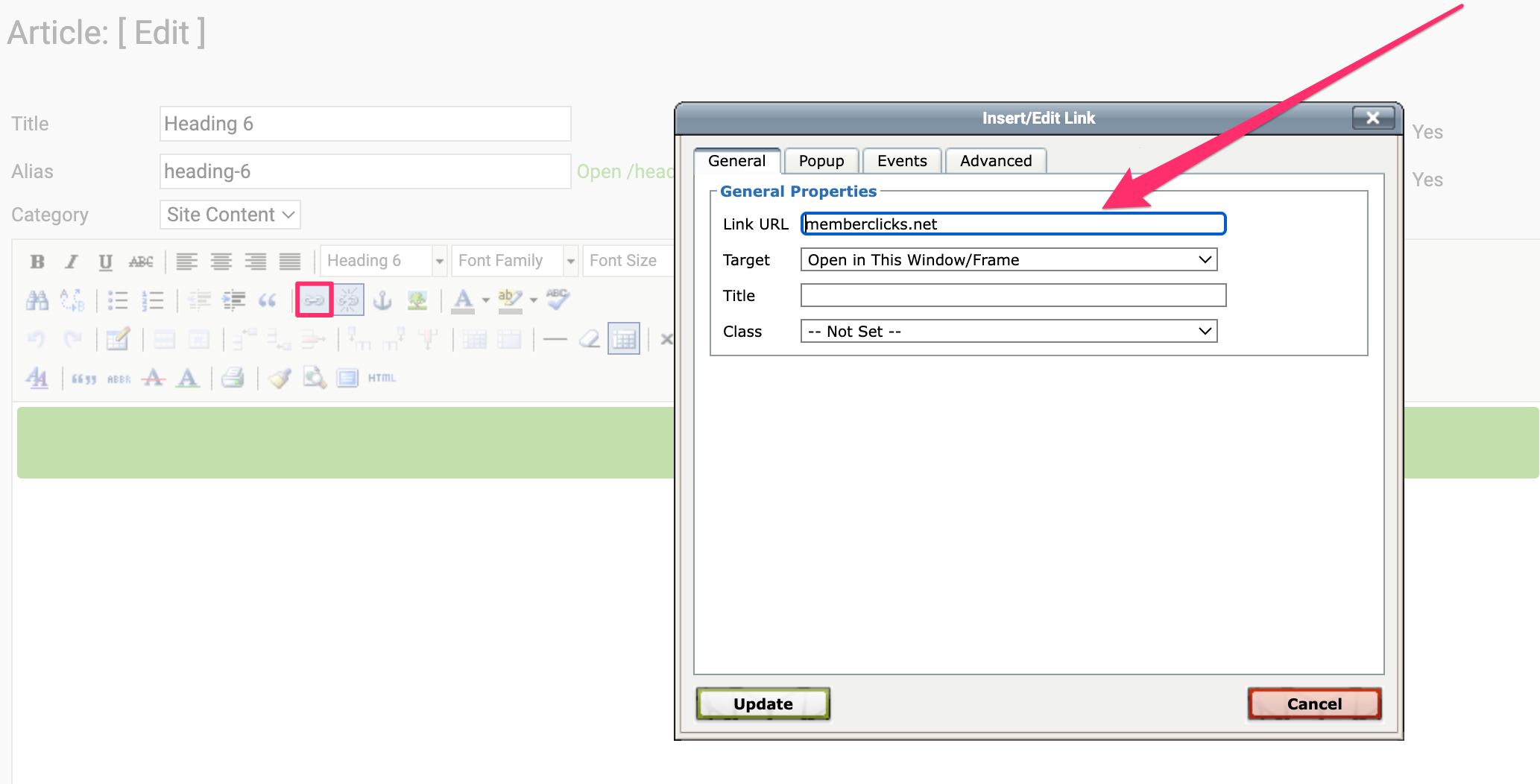The width and height of the screenshot is (1540, 784).
Task: Insert an image with picture icon
Action: [417, 300]
